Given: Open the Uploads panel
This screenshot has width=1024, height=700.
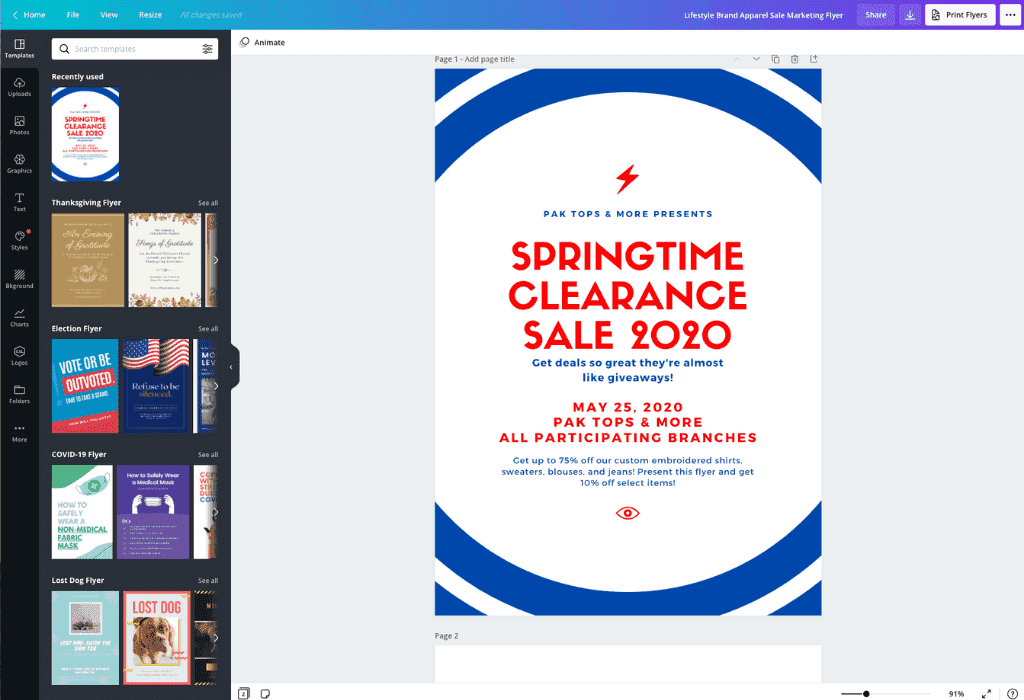Looking at the screenshot, I should (x=20, y=87).
